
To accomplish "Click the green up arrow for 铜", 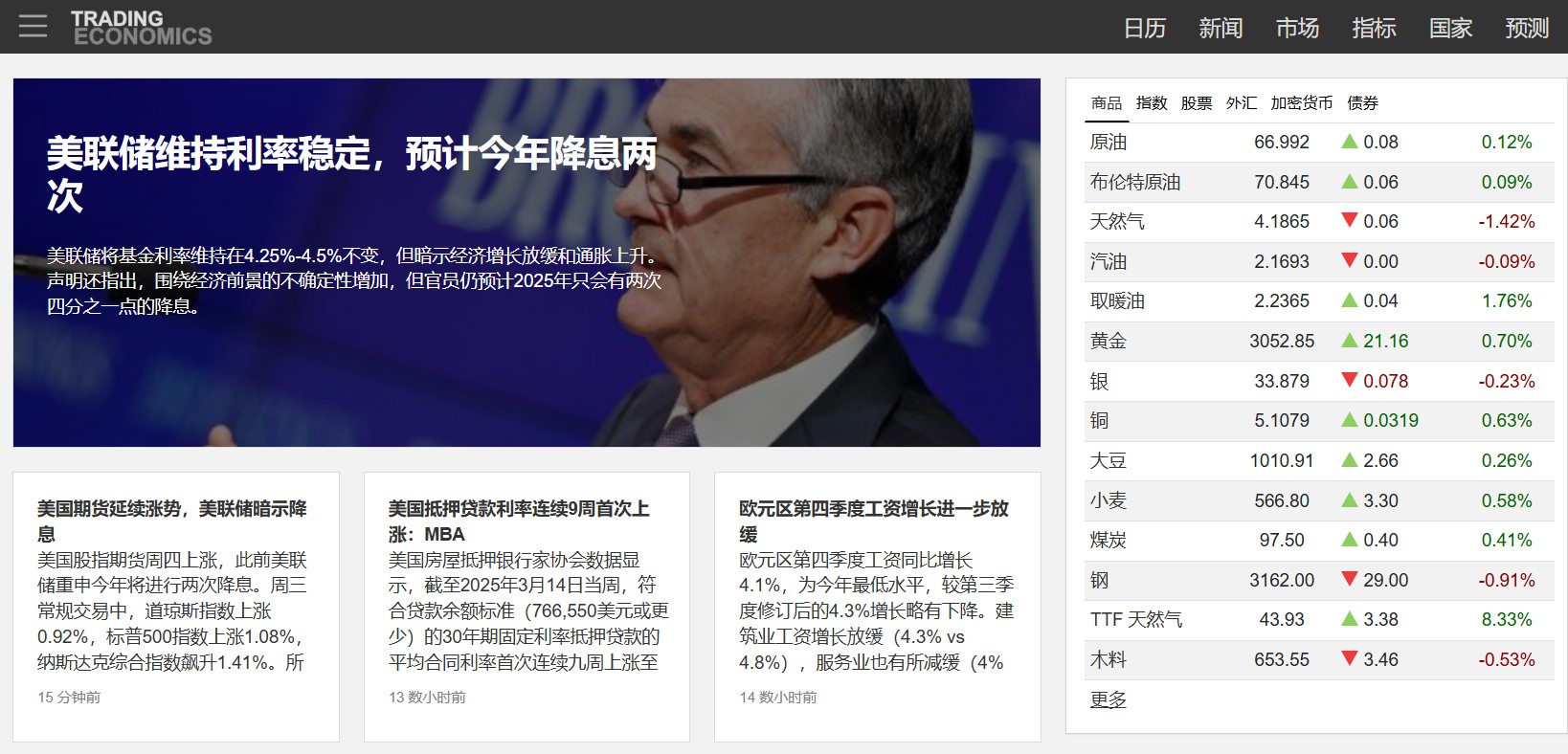I will (1350, 419).
